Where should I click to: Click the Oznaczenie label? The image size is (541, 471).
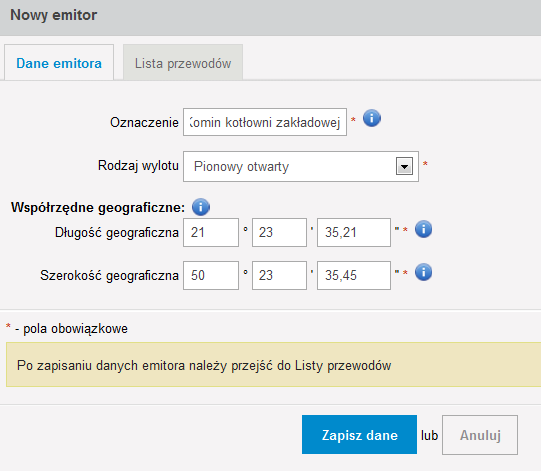tap(144, 122)
